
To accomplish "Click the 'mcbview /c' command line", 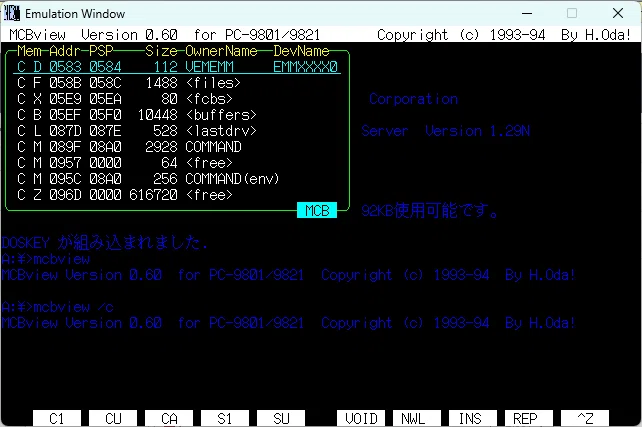I will (x=58, y=307).
